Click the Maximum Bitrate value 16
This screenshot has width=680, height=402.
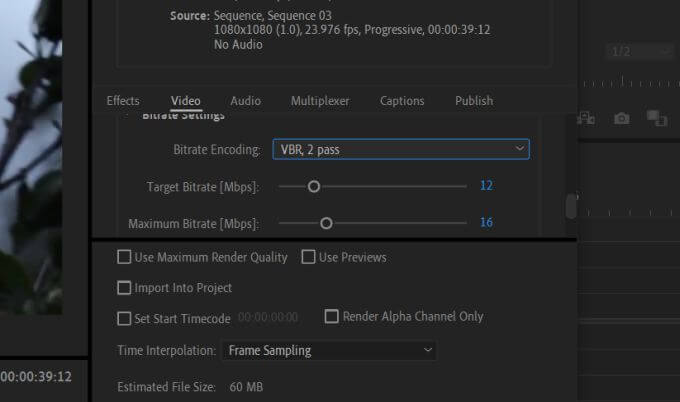click(x=486, y=223)
